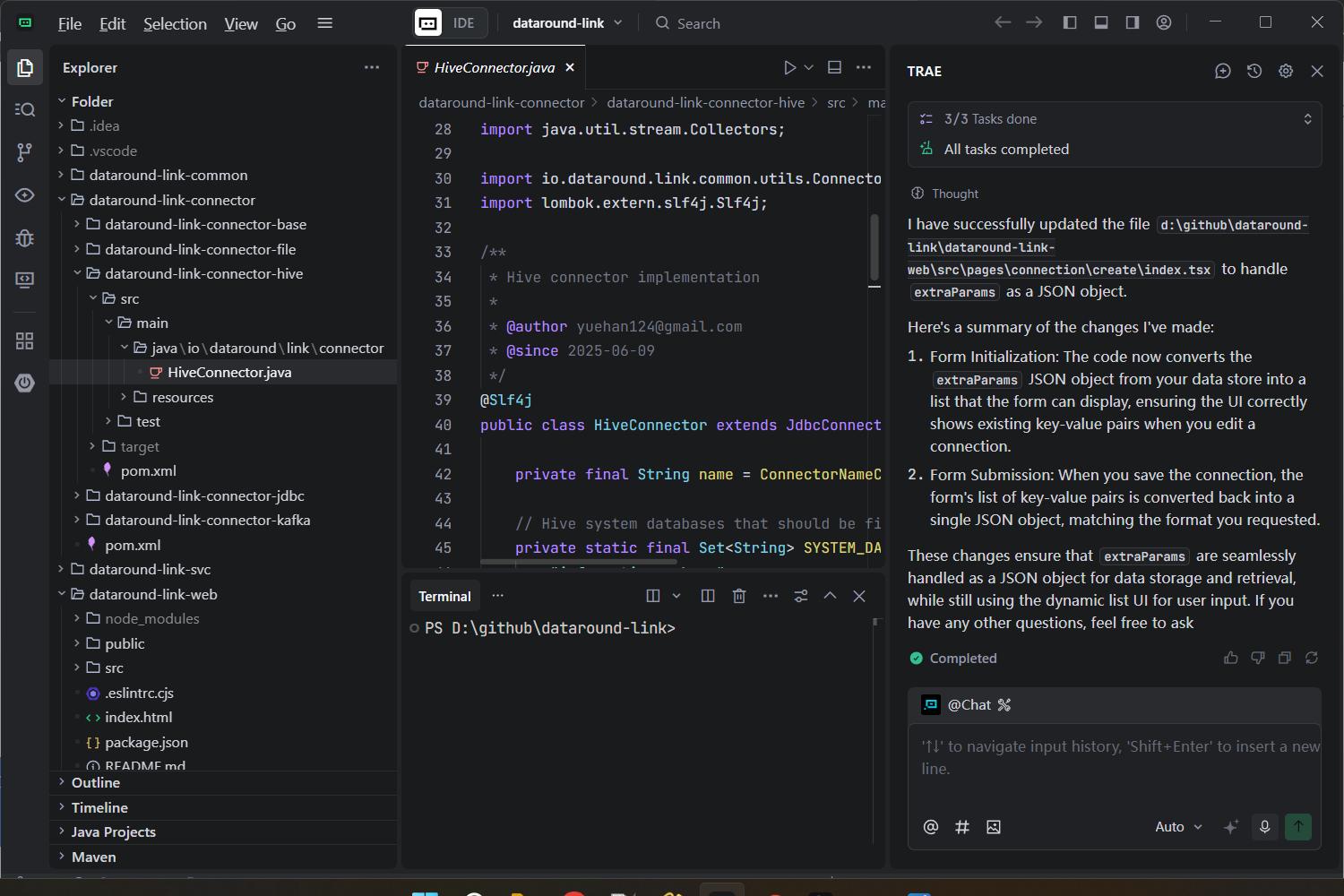The image size is (1344, 896).
Task: Select the HiveConnector.java editor tab
Action: [494, 67]
